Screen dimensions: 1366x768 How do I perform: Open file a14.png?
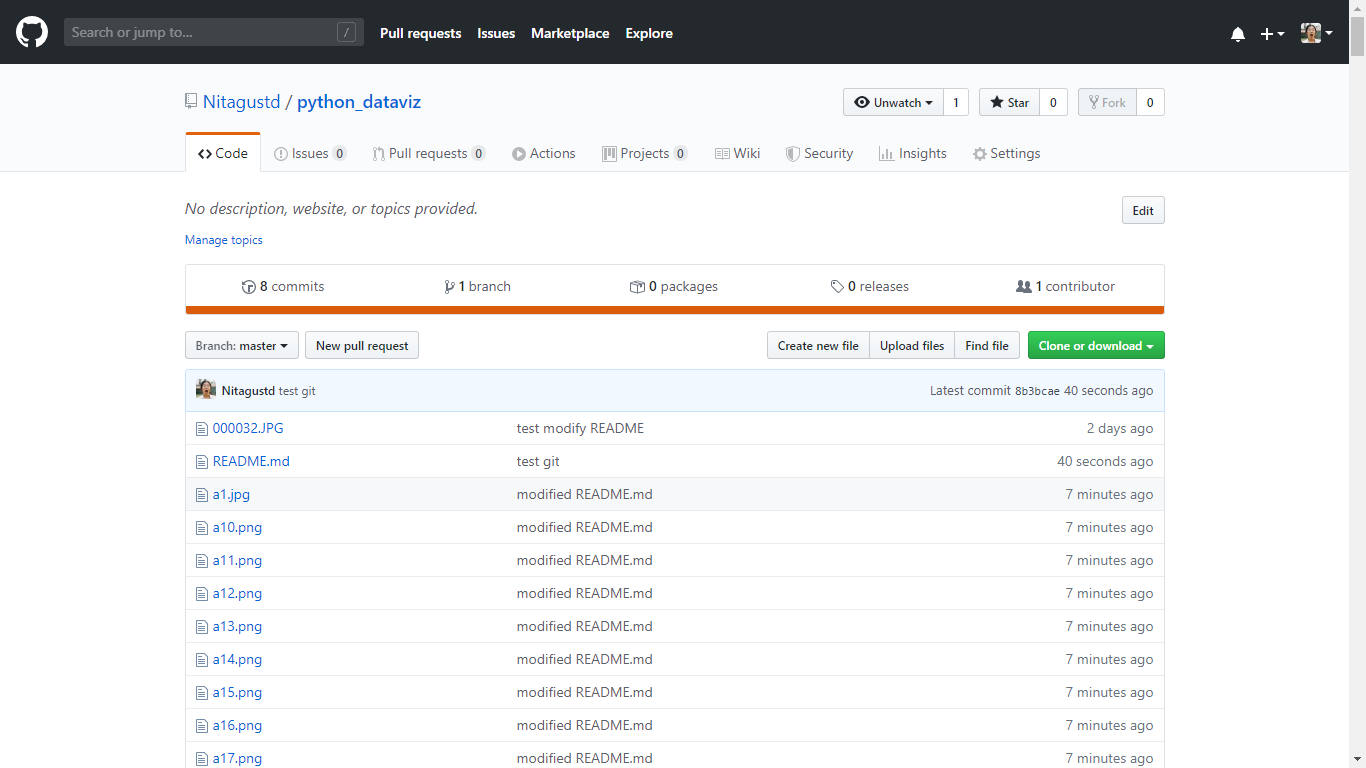237,659
